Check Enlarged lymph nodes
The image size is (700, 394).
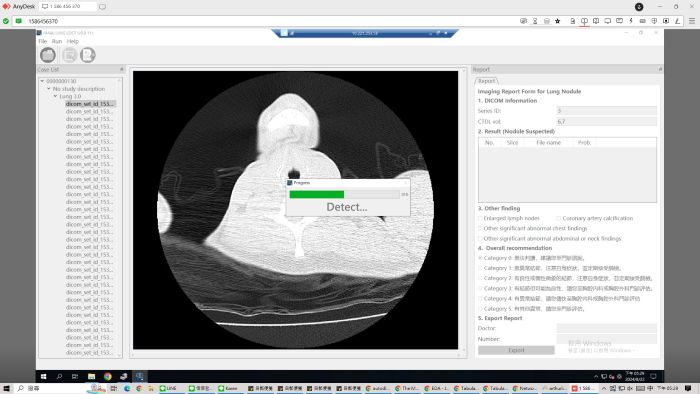[481, 218]
